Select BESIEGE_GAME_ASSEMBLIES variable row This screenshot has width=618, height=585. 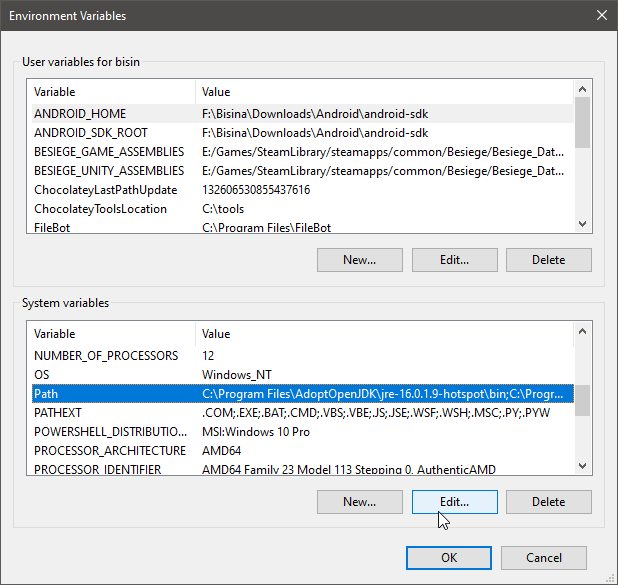click(x=302, y=152)
